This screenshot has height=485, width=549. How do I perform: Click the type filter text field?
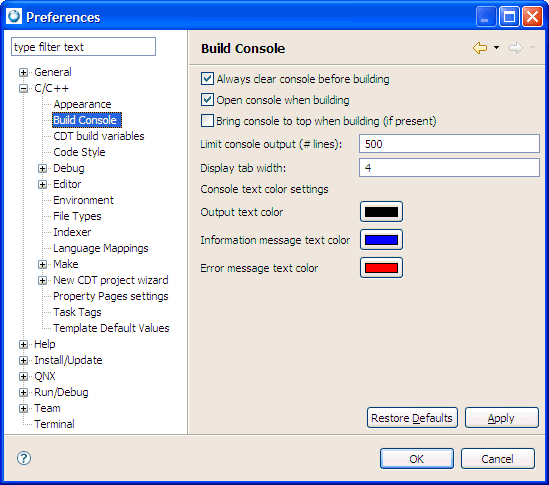(83, 47)
